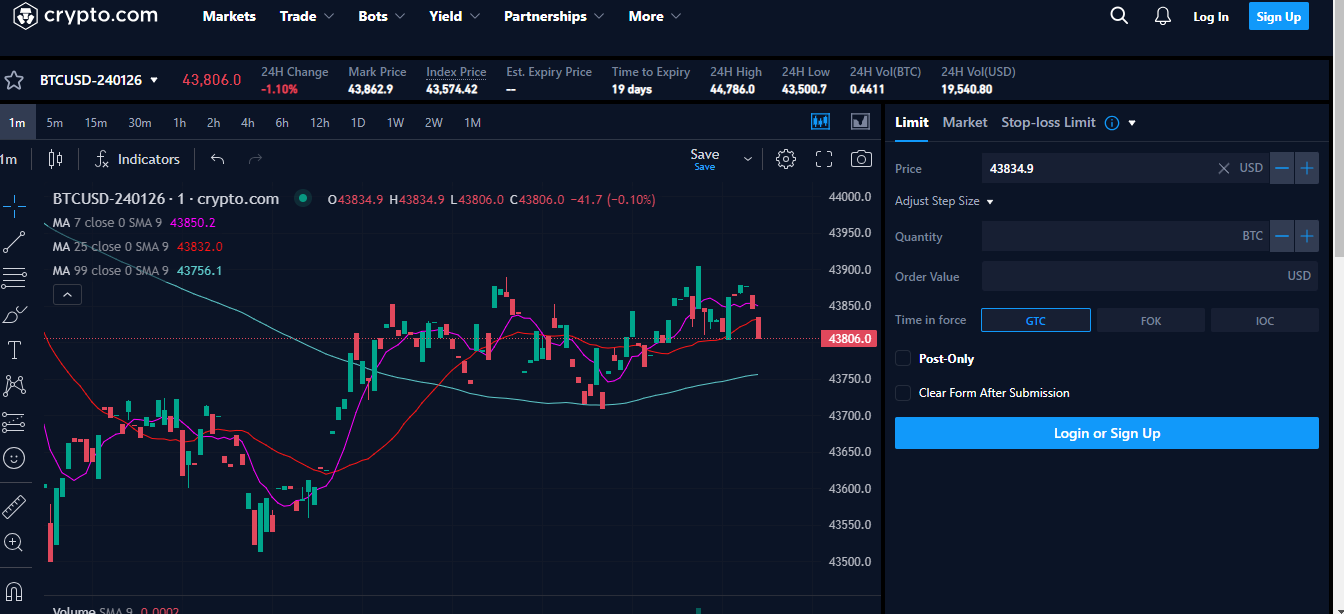Switch to the Market order tab
1344x614 pixels.
[965, 122]
